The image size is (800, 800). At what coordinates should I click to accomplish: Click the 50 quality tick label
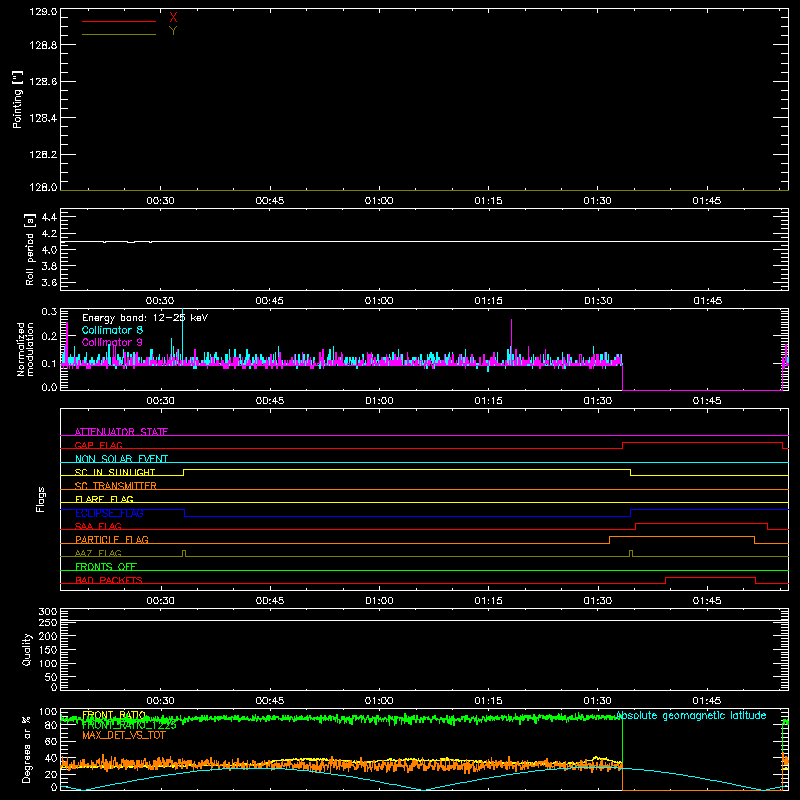pyautogui.click(x=51, y=677)
